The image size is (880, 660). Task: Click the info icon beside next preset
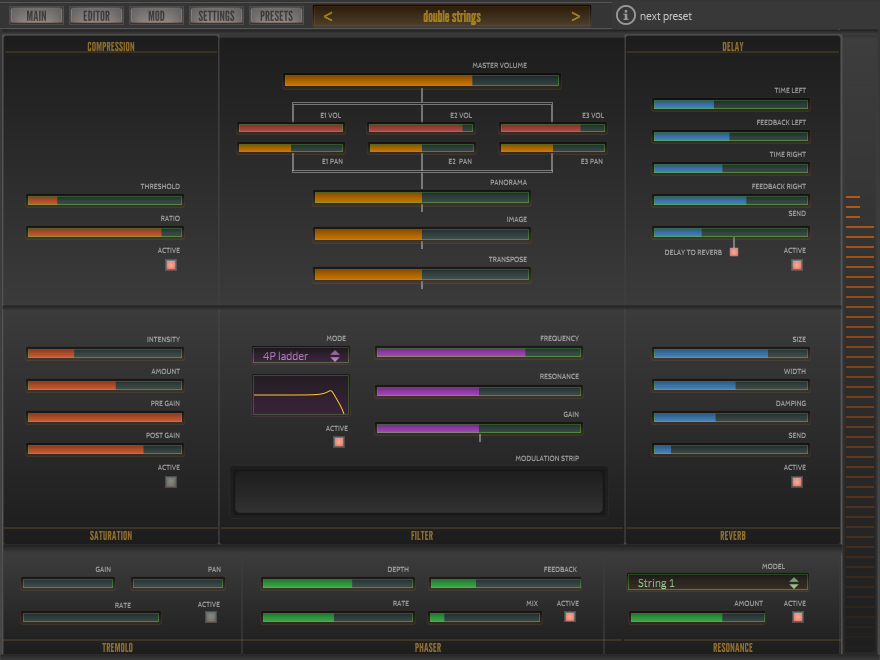[626, 16]
